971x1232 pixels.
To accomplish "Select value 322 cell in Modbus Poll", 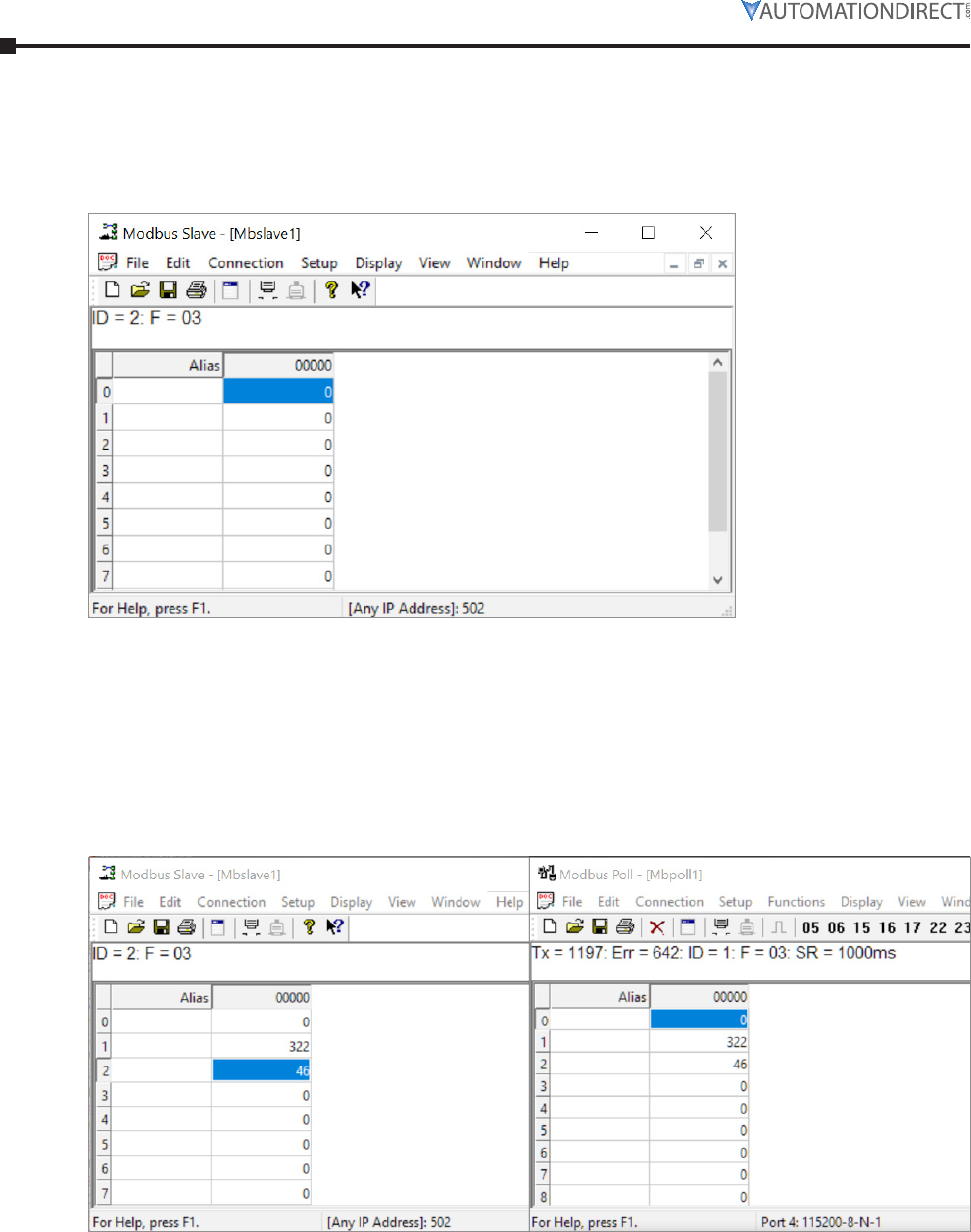I will [x=699, y=1042].
